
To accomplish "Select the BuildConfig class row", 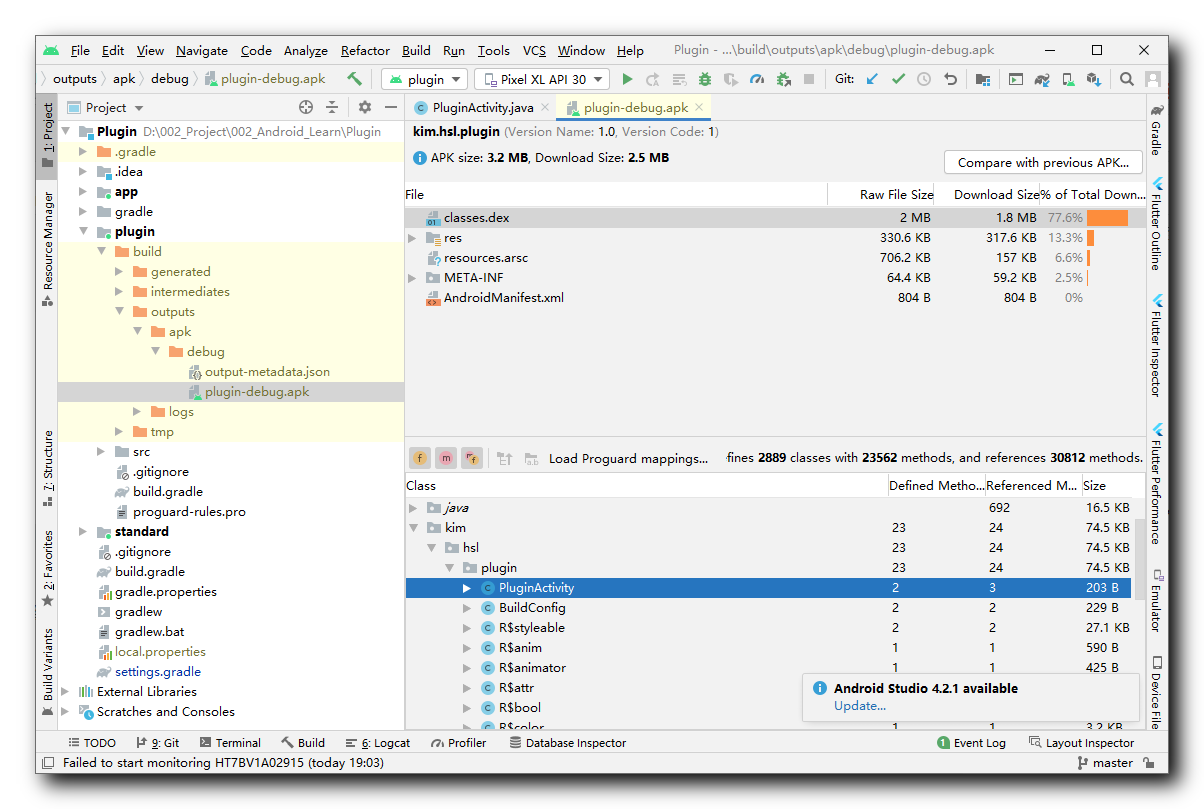I will pos(768,608).
